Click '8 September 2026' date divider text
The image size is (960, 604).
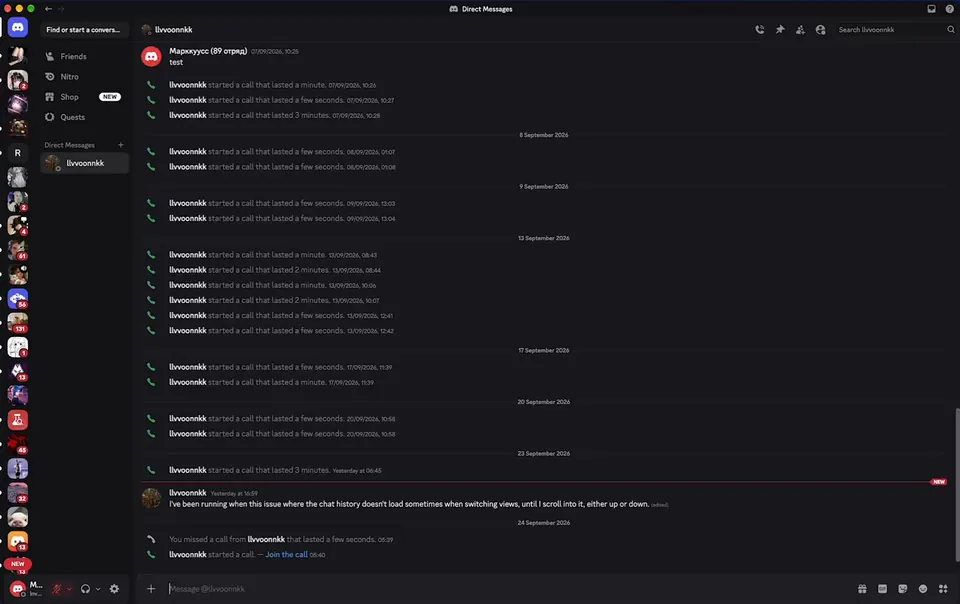(544, 135)
